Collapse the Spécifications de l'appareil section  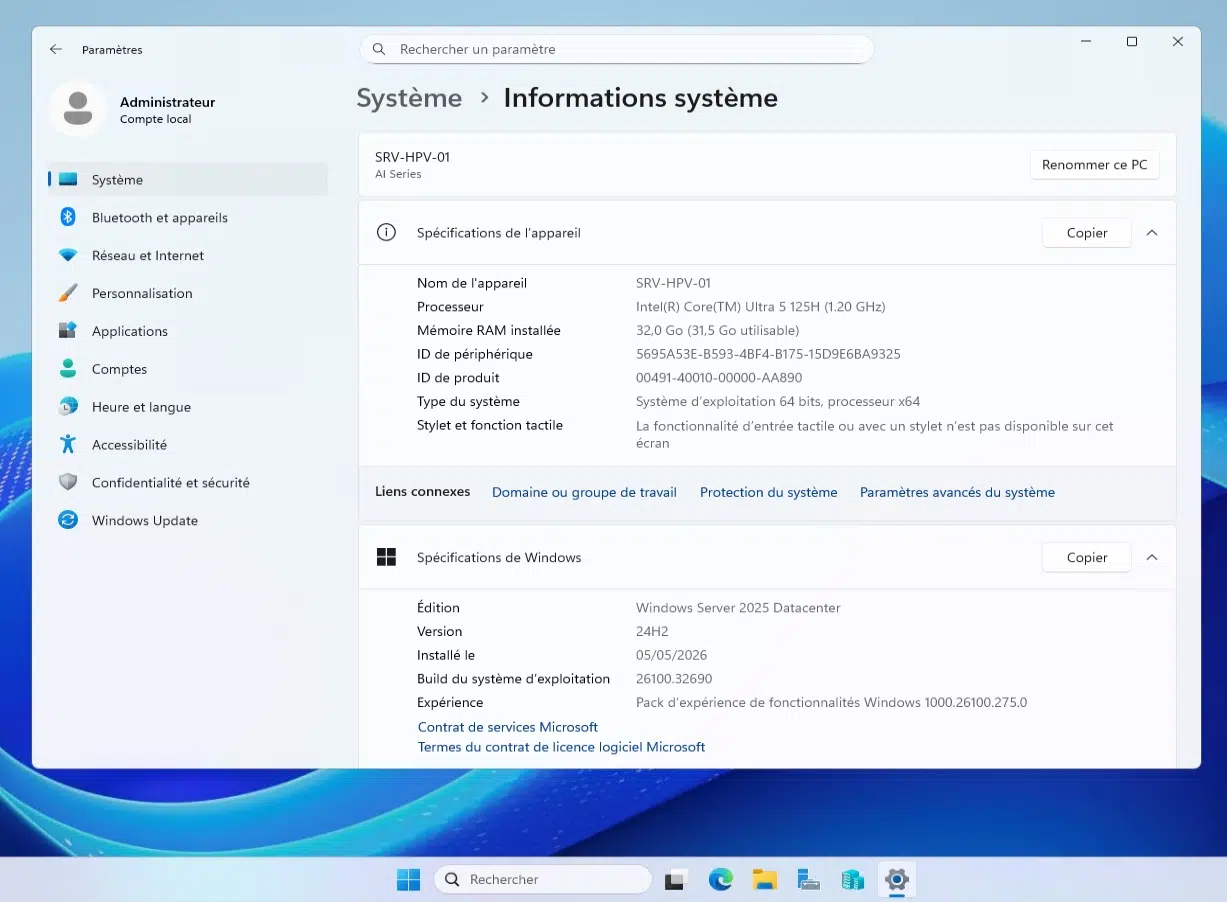[1152, 233]
